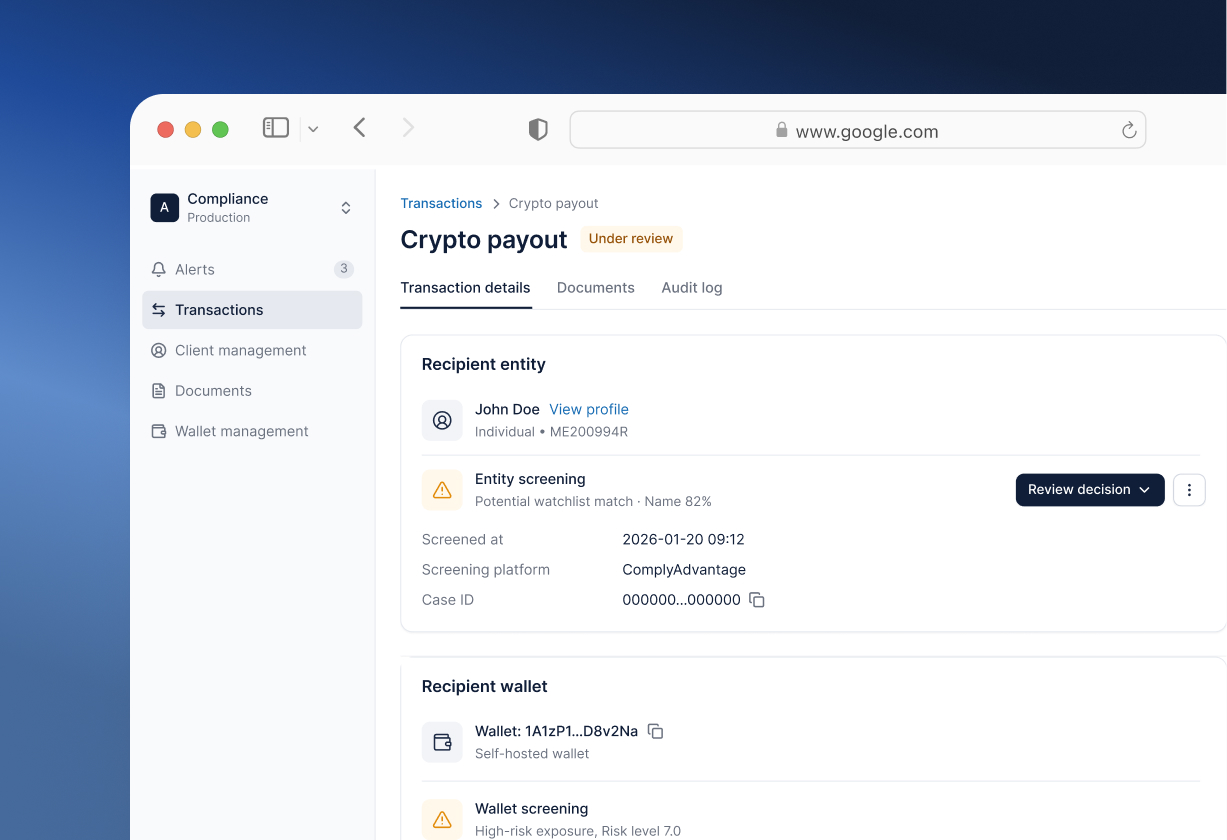Switch to the Audit log tab
Image resolution: width=1227 pixels, height=840 pixels.
[x=692, y=288]
